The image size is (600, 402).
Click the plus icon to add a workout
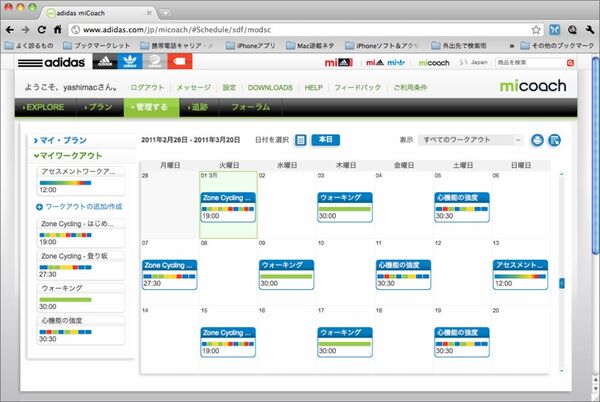[x=39, y=207]
